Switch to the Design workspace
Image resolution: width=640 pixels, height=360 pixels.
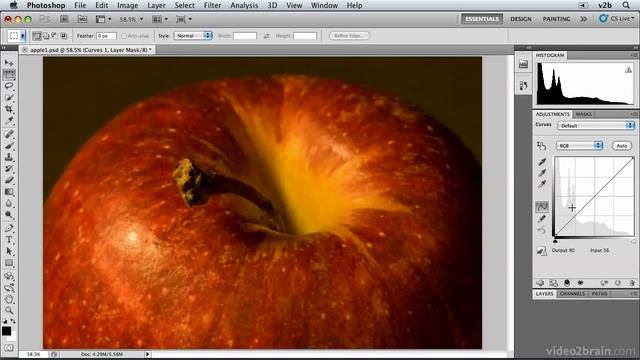[521, 19]
